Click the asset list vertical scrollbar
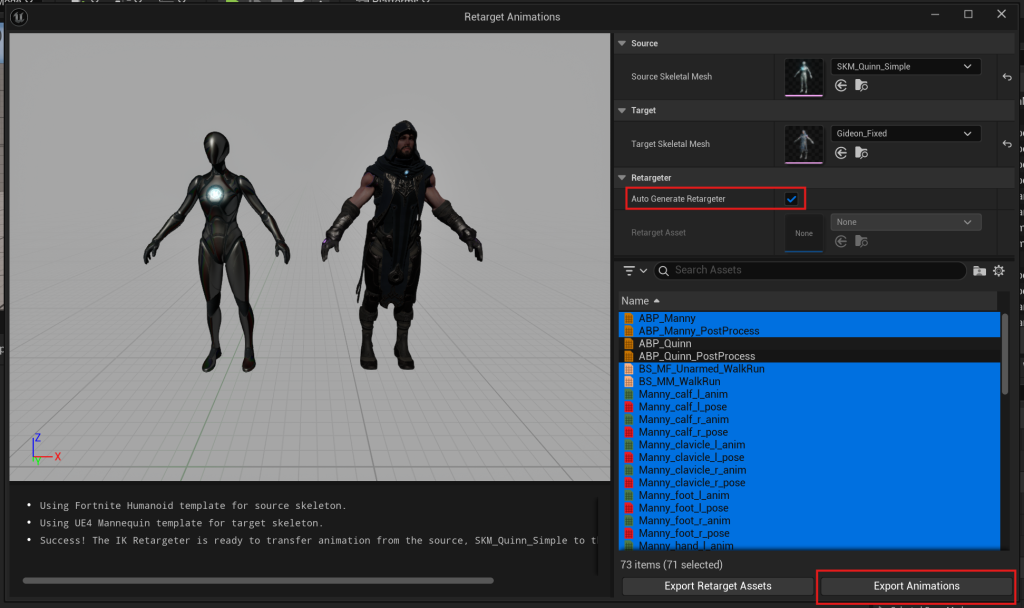 (x=1004, y=354)
